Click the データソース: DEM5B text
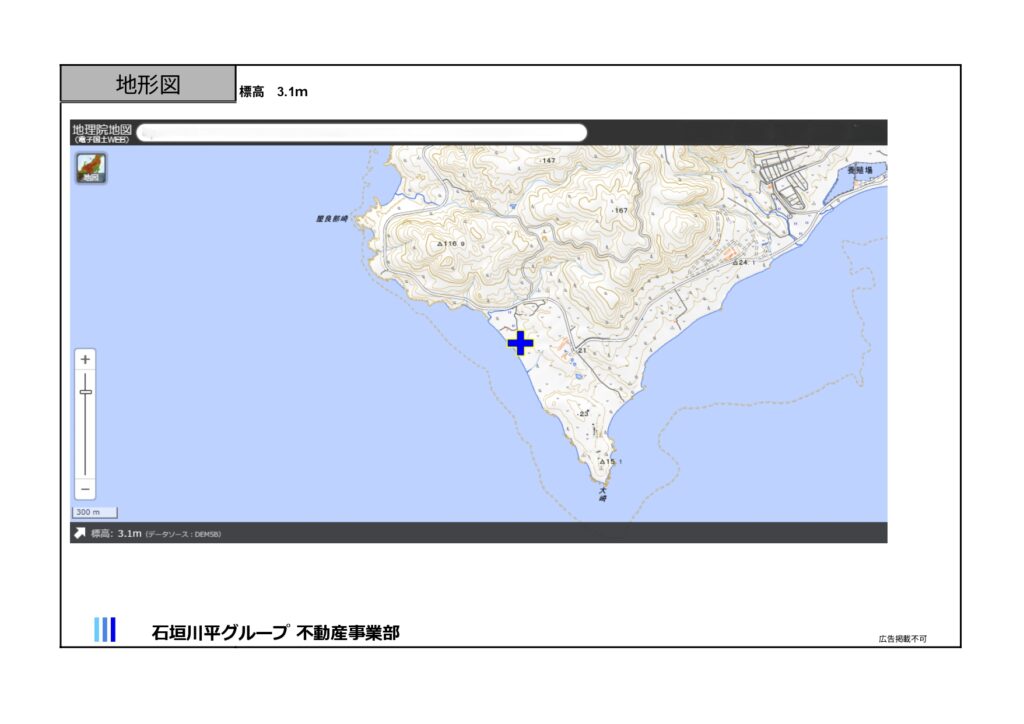This screenshot has height=724, width=1024. point(183,534)
